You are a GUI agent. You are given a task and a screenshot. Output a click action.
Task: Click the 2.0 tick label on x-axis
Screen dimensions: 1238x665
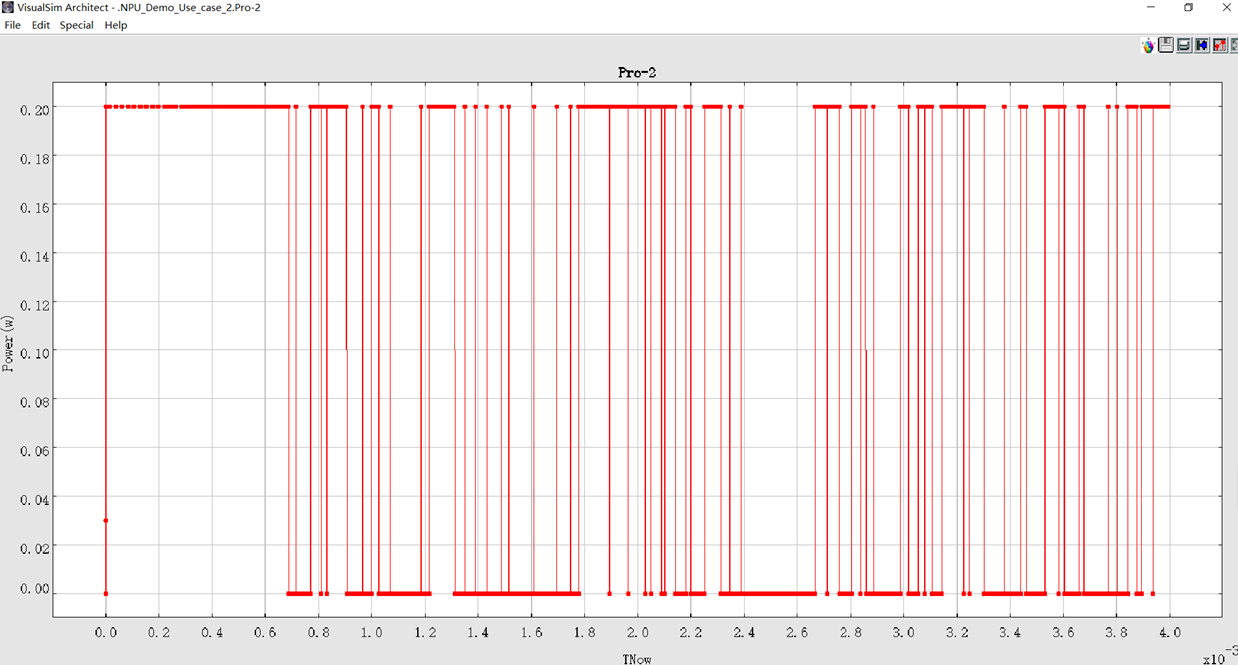[x=638, y=633]
